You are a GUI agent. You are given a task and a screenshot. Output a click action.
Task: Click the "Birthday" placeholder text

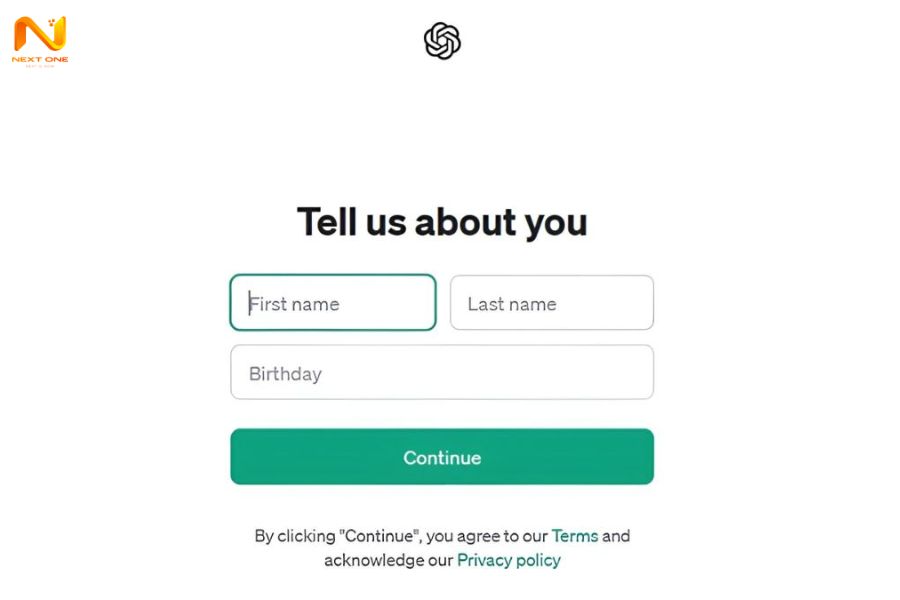pos(285,374)
